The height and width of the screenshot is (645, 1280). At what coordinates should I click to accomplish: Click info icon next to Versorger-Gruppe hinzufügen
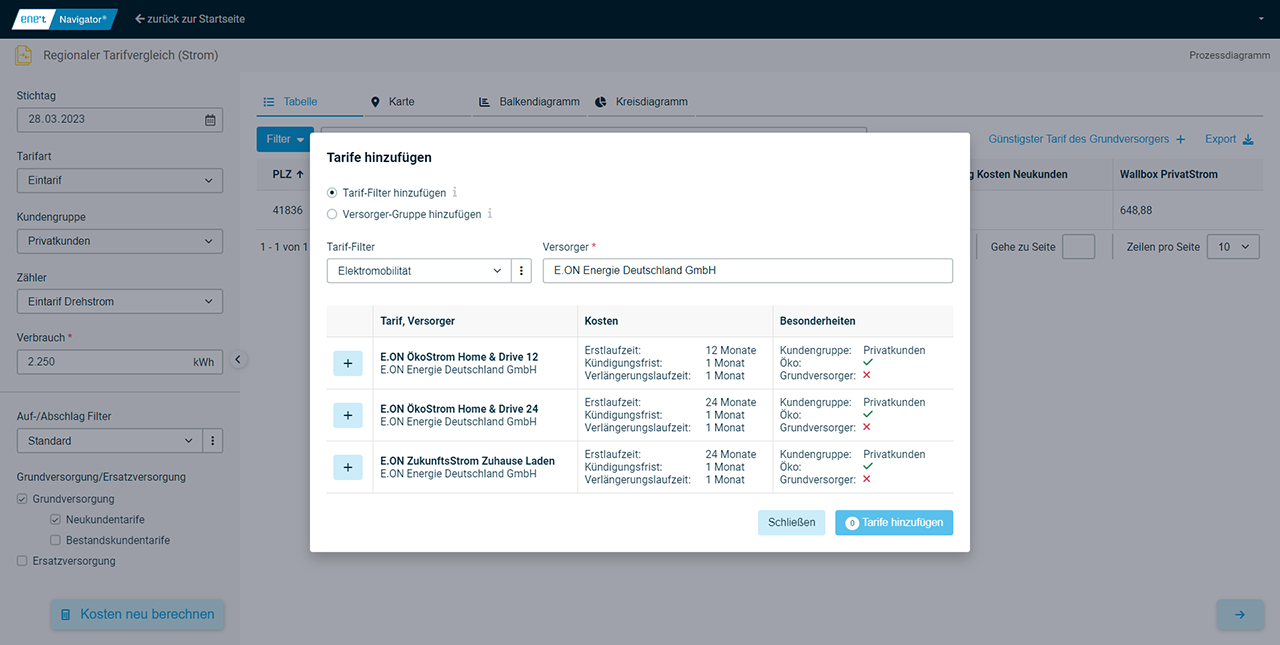coord(490,214)
